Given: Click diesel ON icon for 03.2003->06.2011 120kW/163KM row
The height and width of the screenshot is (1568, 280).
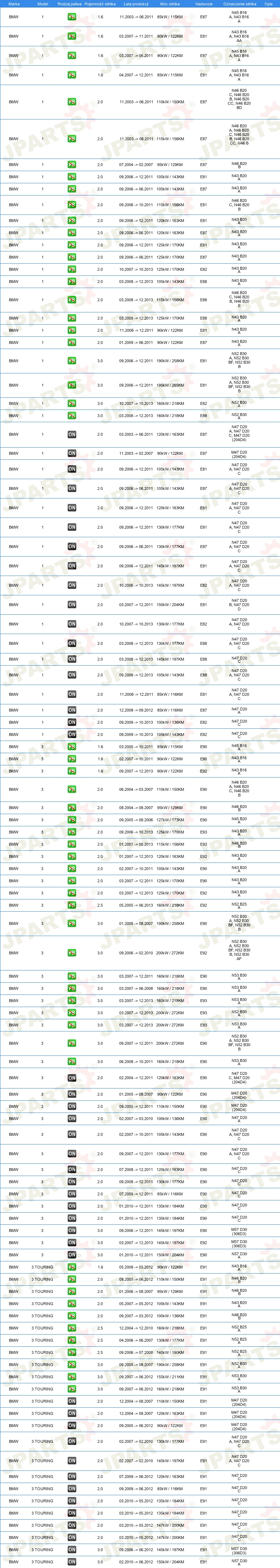Looking at the screenshot, I should click(x=72, y=435).
